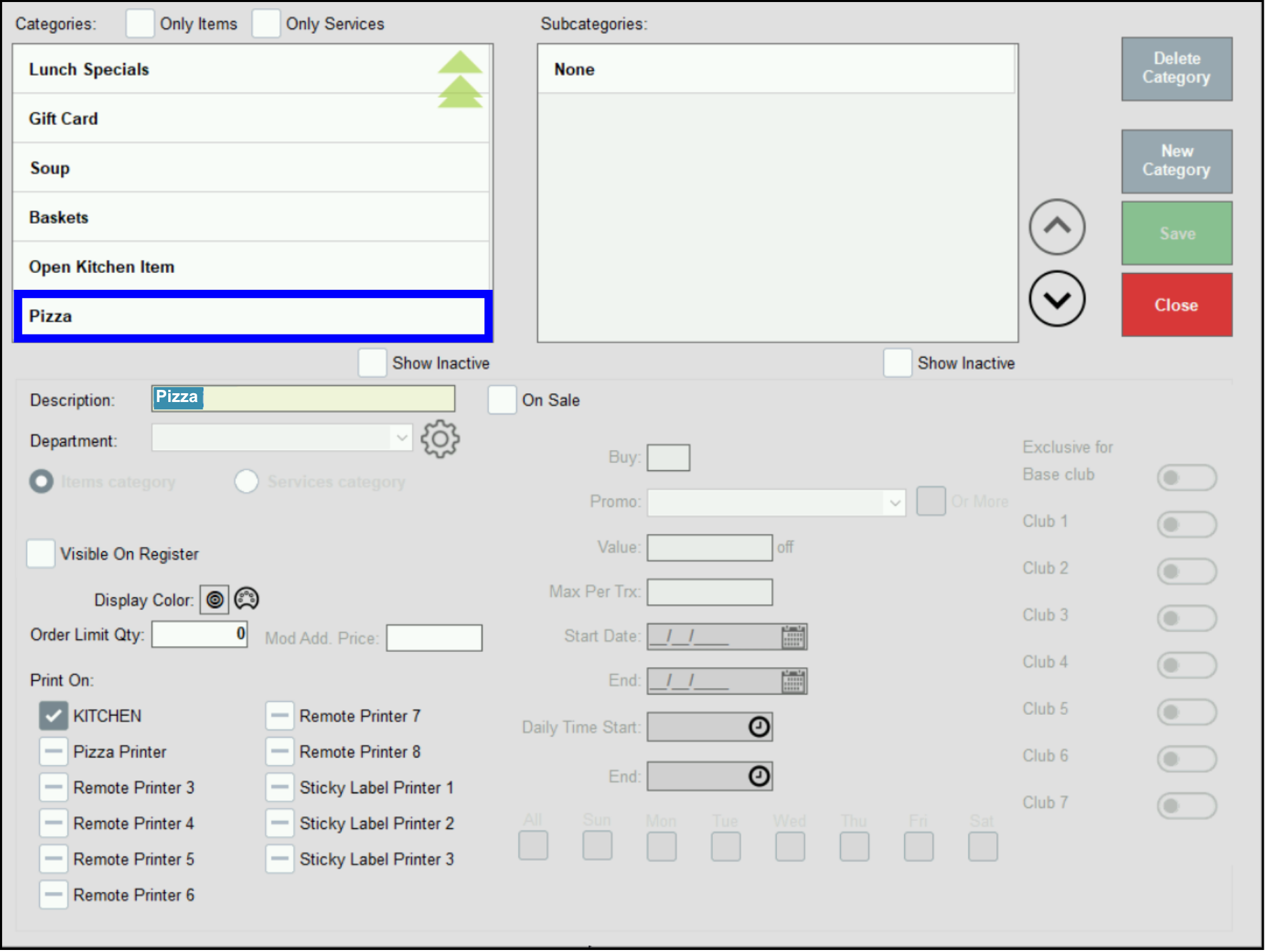Select the Gift Card category

251,118
